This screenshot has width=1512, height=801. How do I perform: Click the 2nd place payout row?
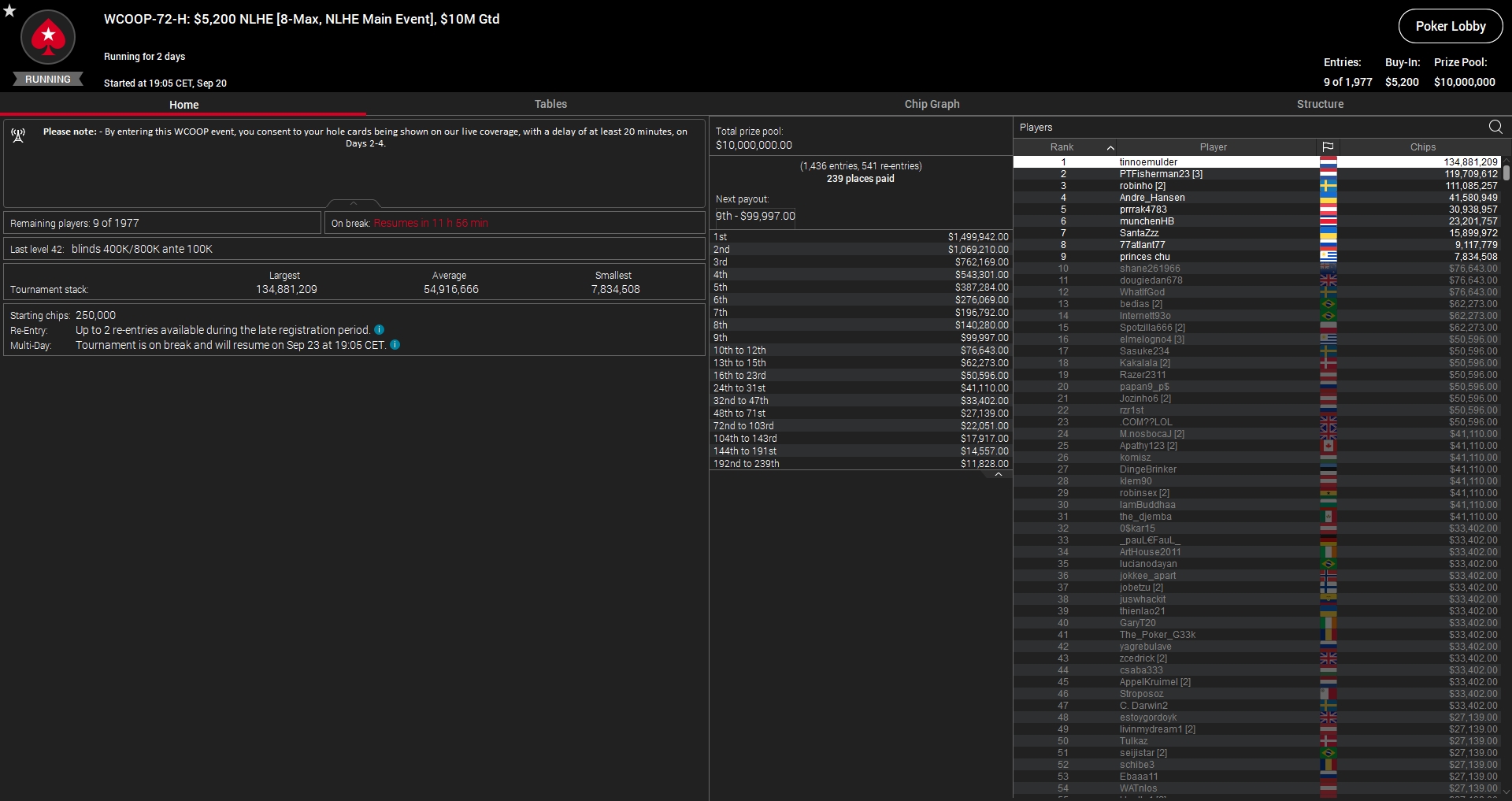(861, 250)
